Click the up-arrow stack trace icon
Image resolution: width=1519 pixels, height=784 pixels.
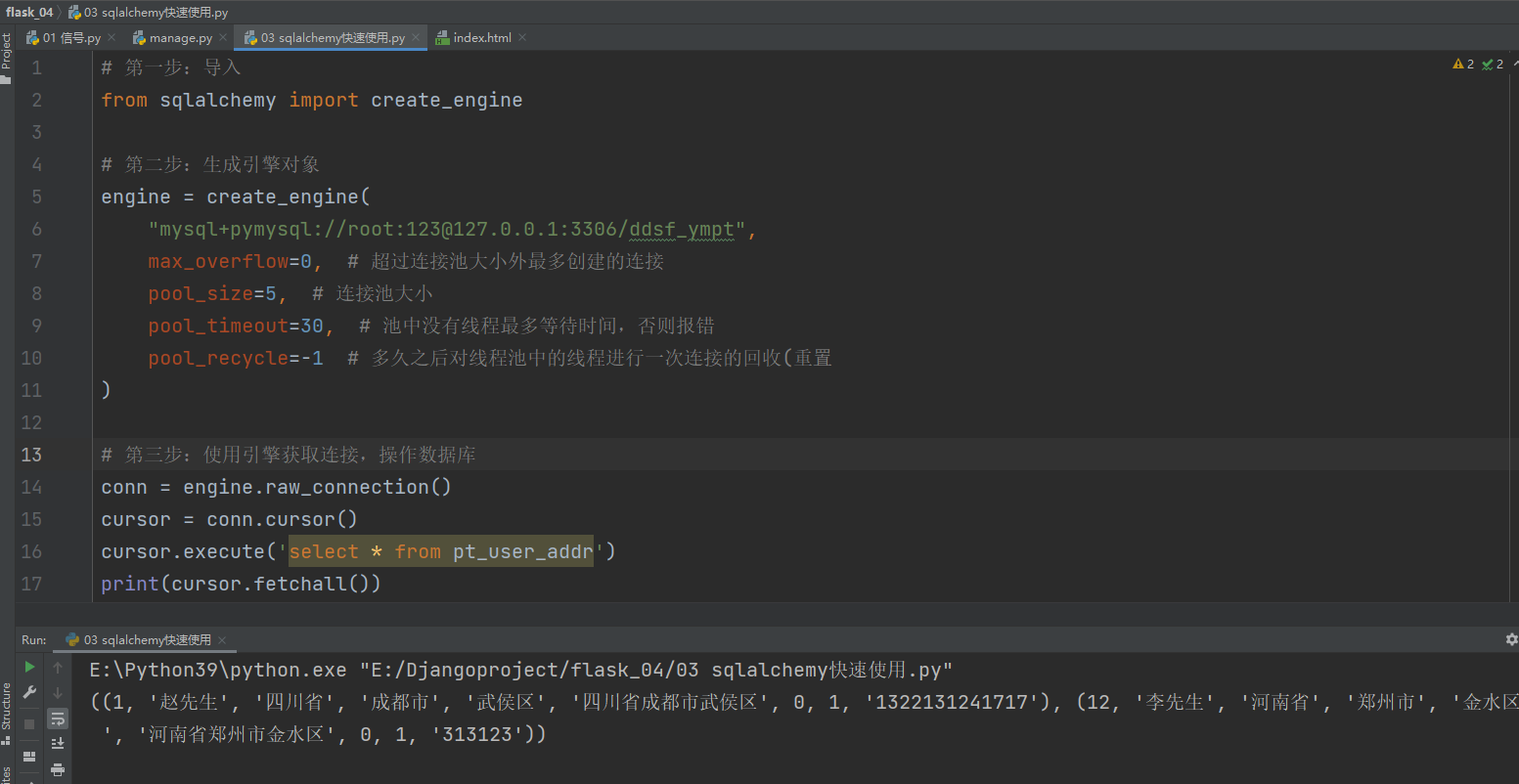pos(58,667)
